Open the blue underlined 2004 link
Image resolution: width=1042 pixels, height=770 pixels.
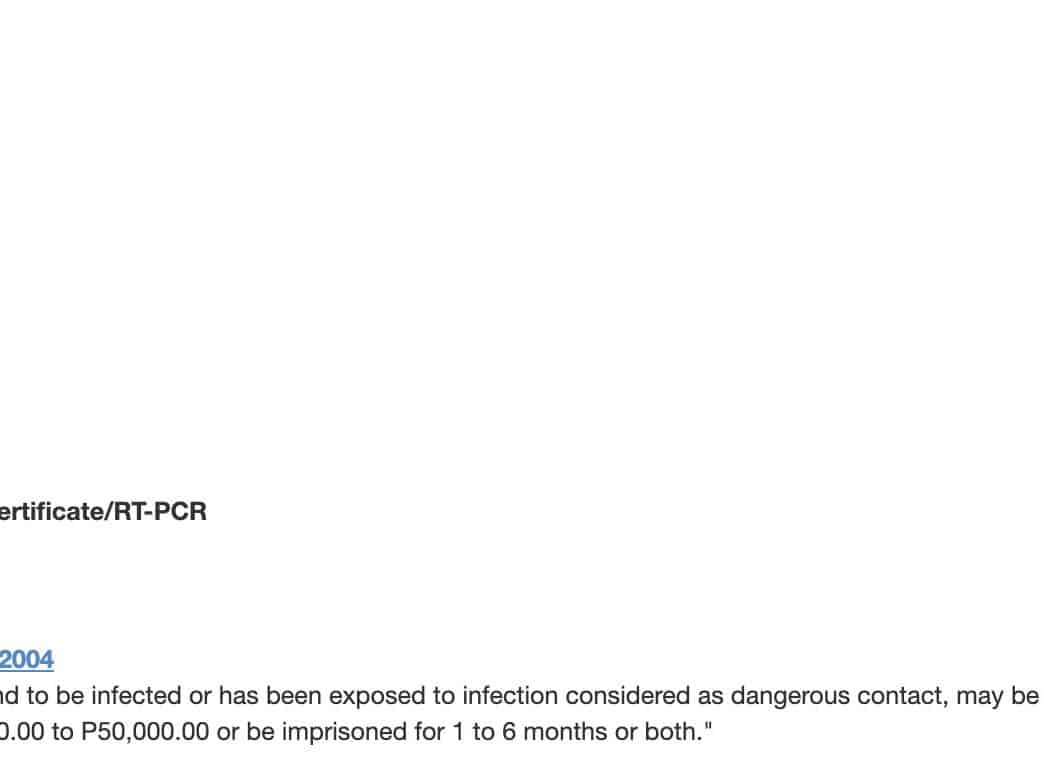(x=27, y=660)
